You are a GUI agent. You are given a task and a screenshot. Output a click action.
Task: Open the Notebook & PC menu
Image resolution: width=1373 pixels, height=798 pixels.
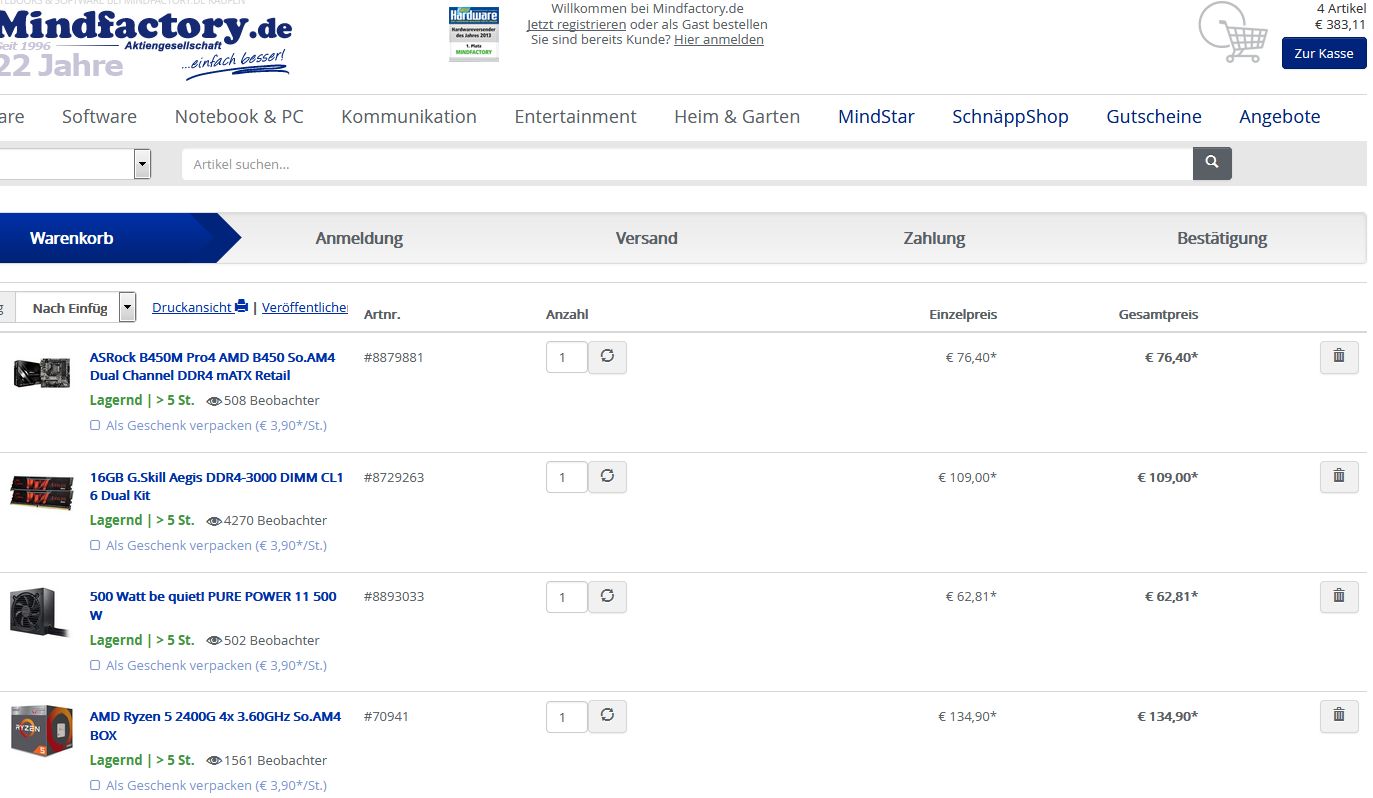239,116
